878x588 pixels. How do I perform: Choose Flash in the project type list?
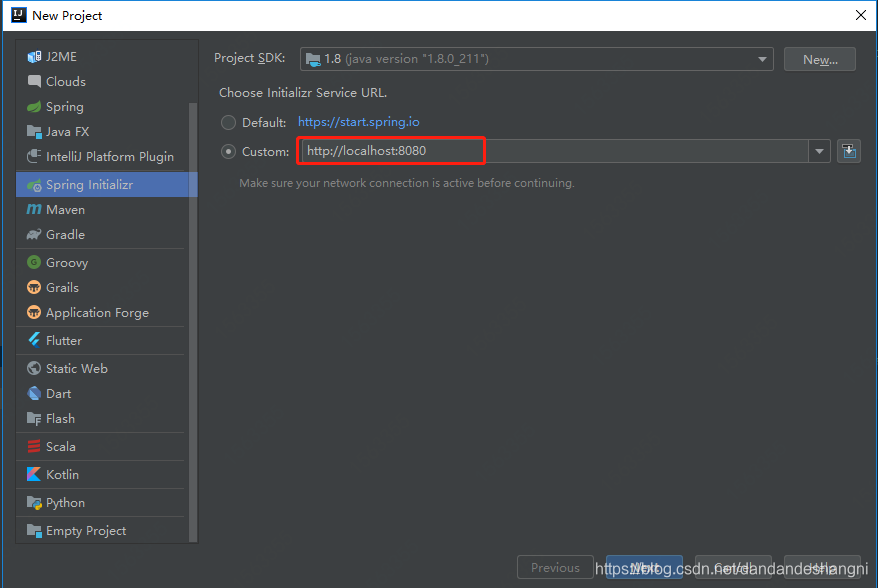tap(60, 418)
